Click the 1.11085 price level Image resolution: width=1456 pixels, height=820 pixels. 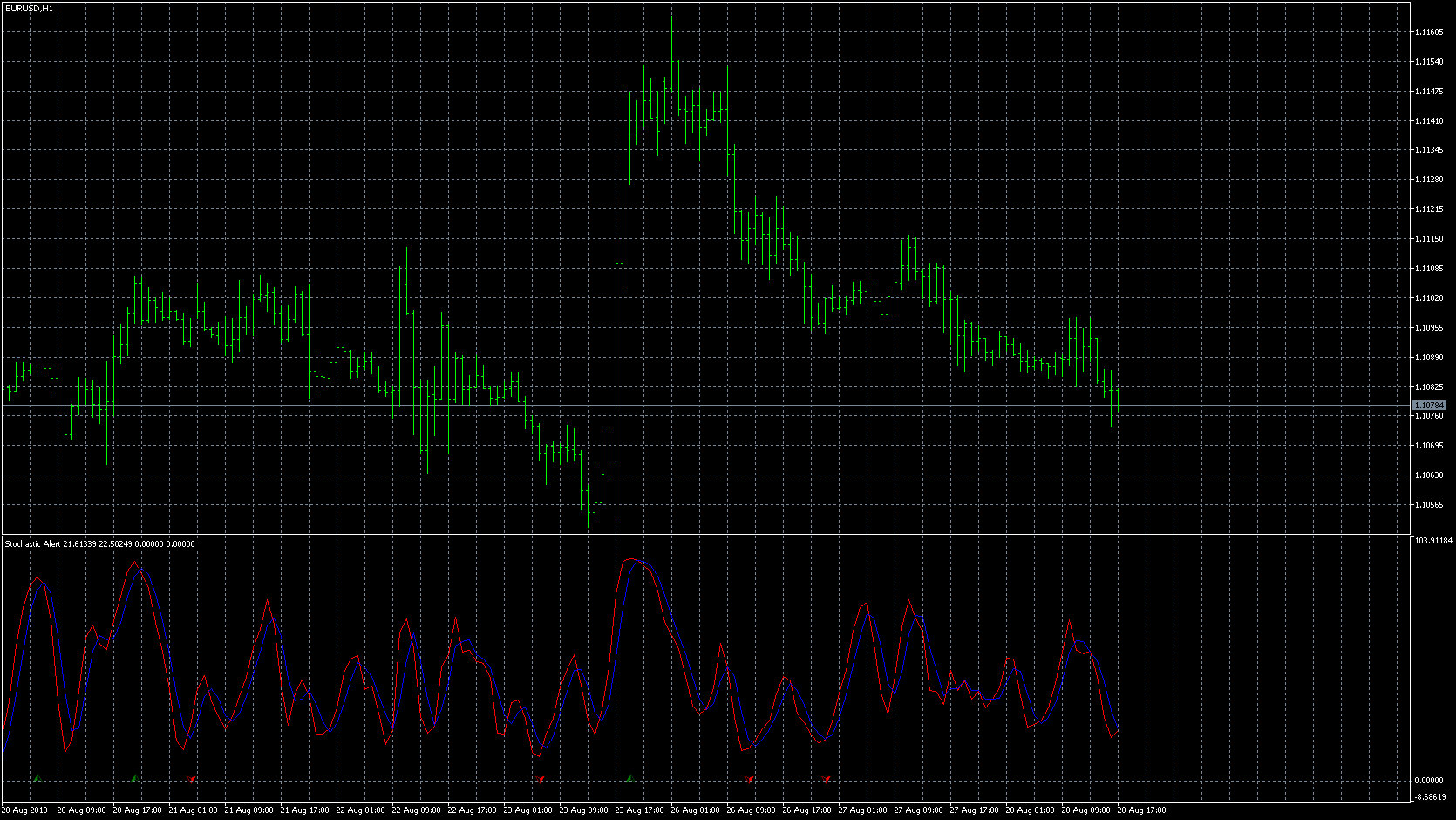point(1428,269)
